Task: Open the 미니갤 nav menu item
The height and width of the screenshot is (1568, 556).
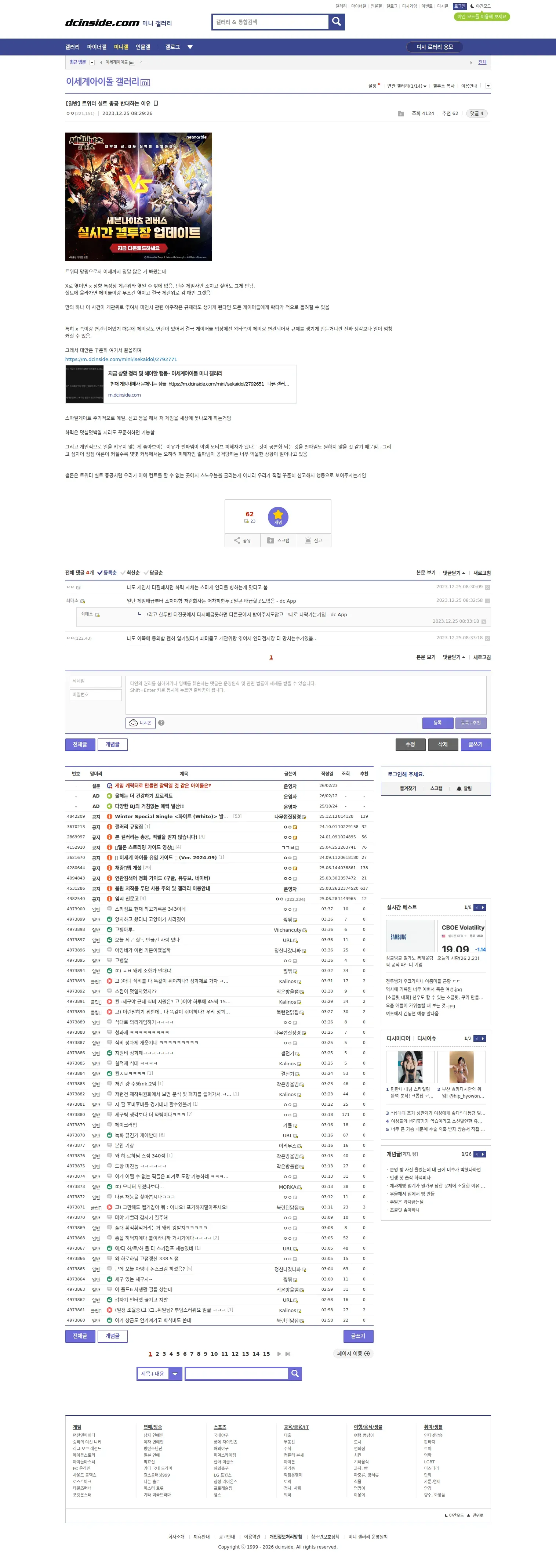Action: point(121,47)
